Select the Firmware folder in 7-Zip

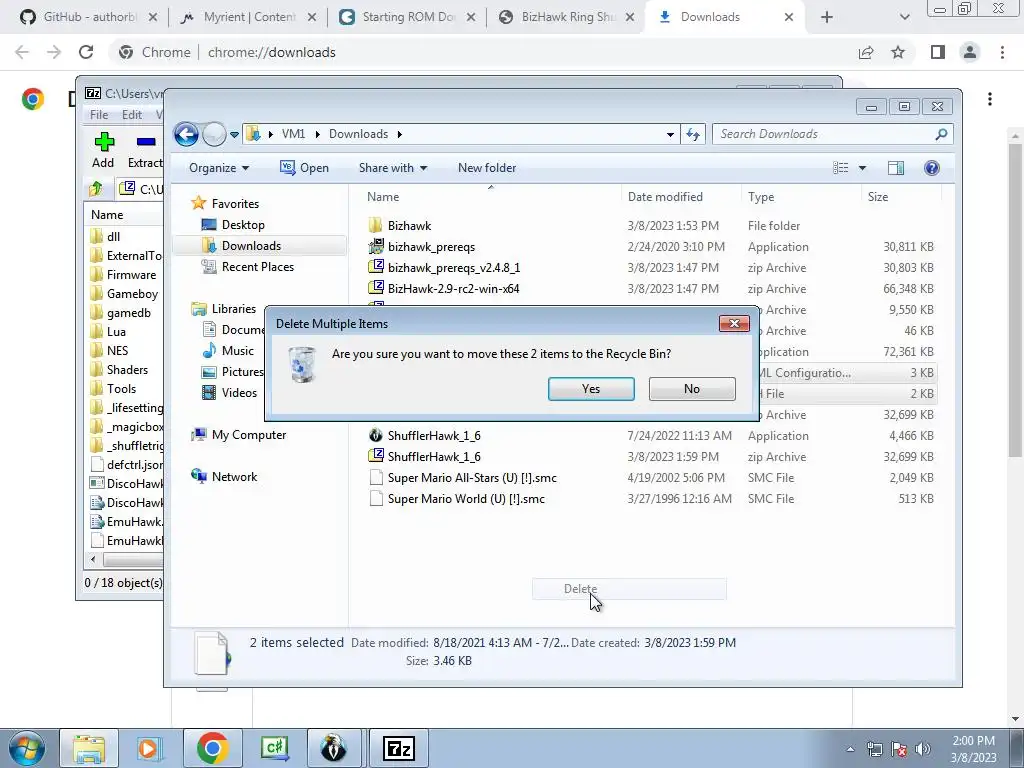pos(123,274)
